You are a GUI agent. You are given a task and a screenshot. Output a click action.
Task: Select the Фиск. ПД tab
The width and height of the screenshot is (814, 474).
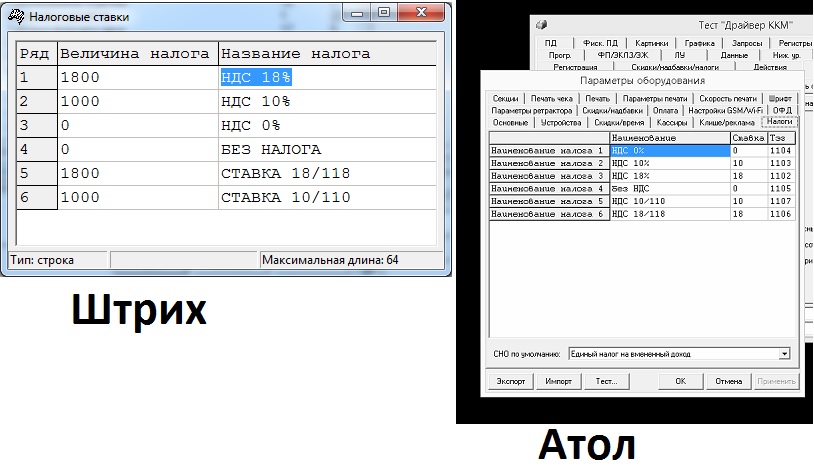(x=600, y=43)
